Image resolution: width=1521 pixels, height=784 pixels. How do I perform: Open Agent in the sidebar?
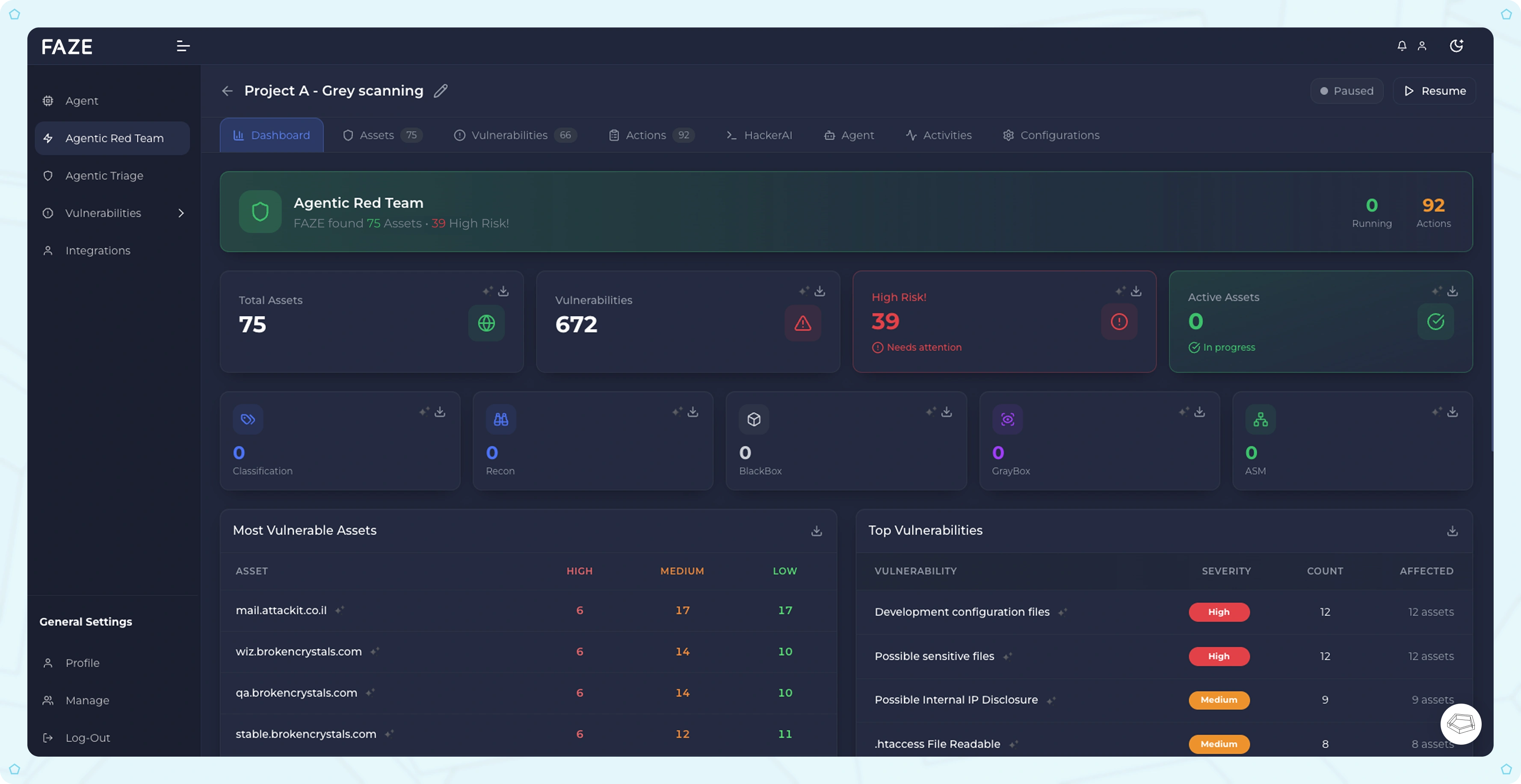click(112, 101)
